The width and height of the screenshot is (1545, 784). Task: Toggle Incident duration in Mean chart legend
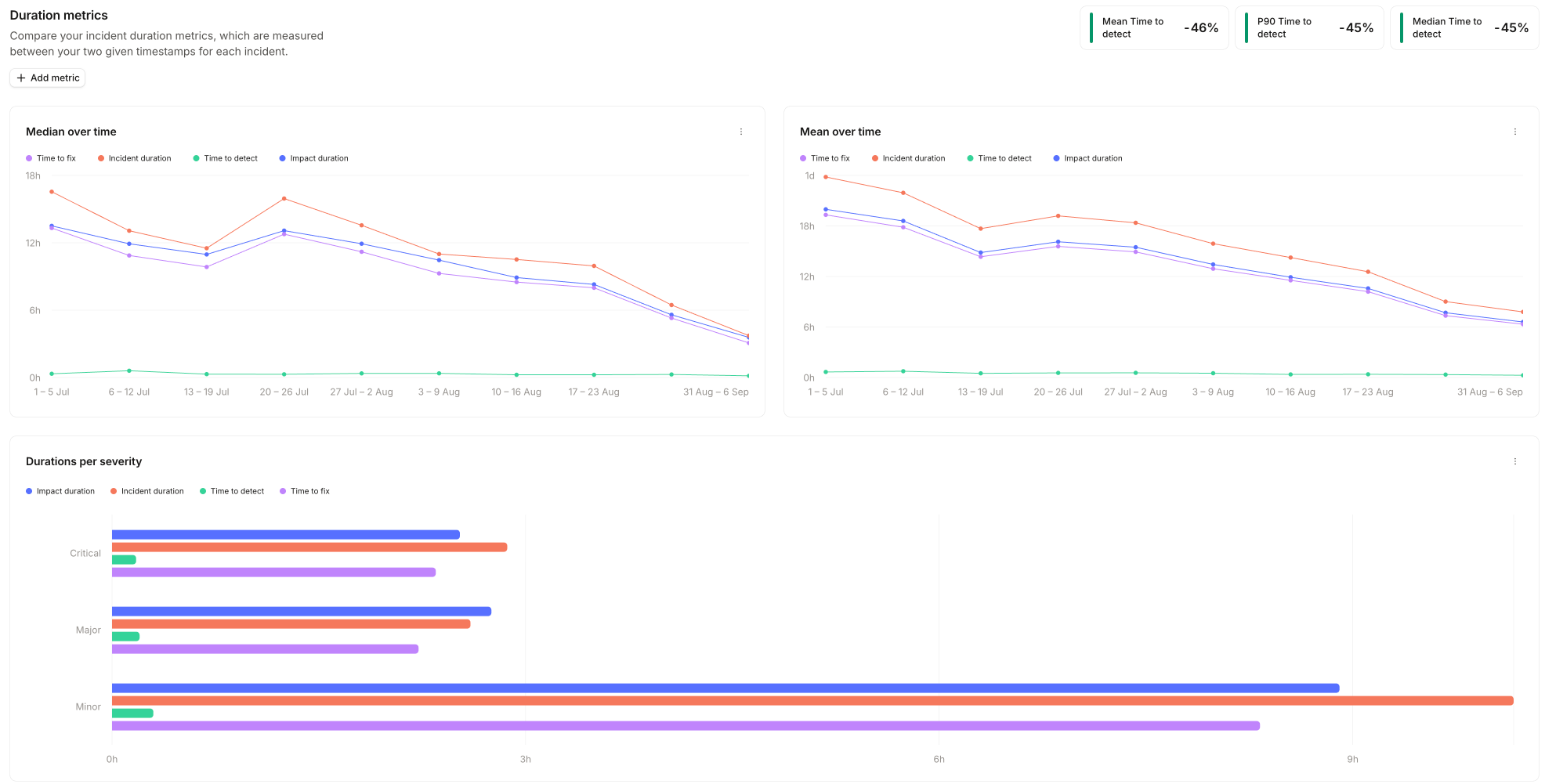(x=909, y=158)
